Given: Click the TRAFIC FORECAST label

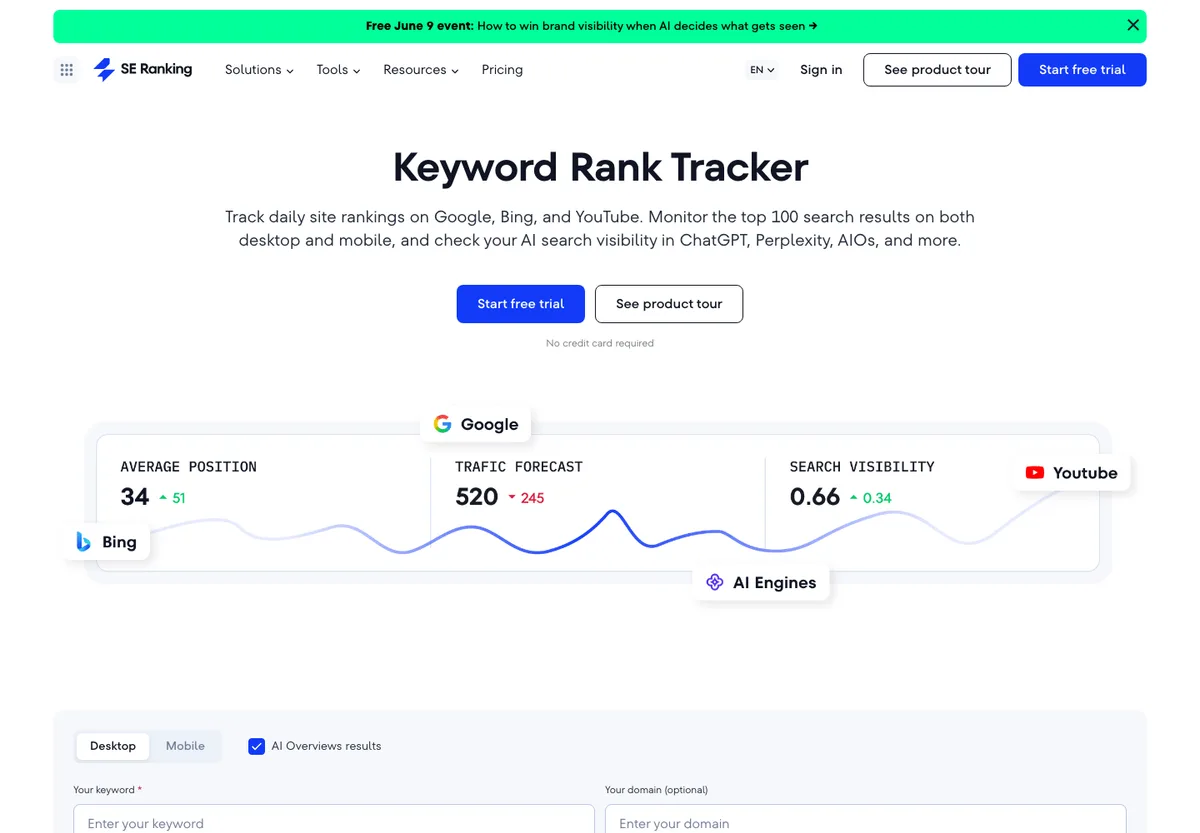Looking at the screenshot, I should [x=519, y=467].
